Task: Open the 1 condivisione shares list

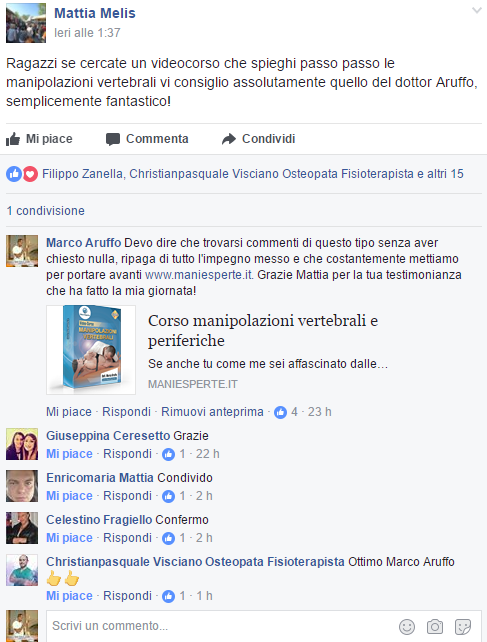Action: 45,211
